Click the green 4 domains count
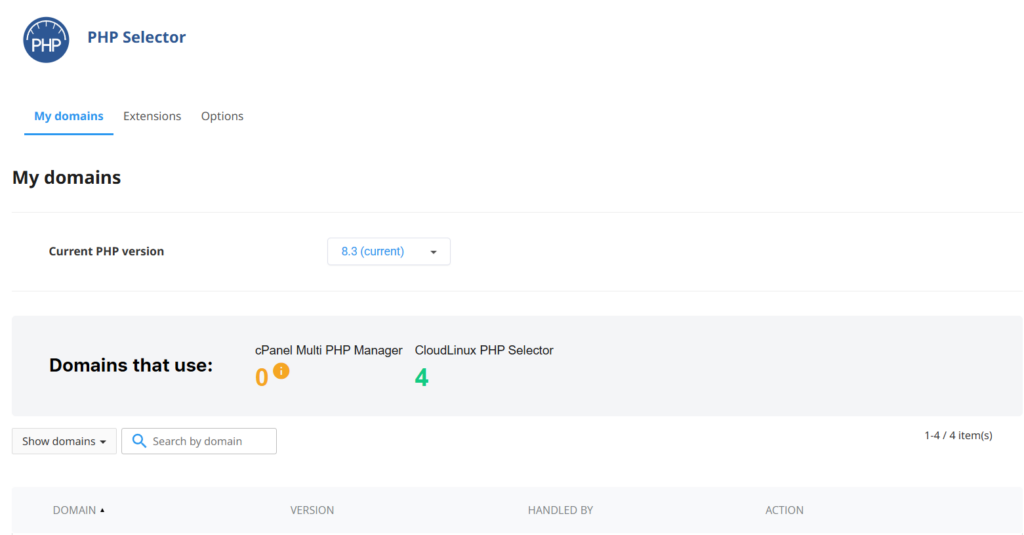The height and width of the screenshot is (535, 1024). coord(421,378)
